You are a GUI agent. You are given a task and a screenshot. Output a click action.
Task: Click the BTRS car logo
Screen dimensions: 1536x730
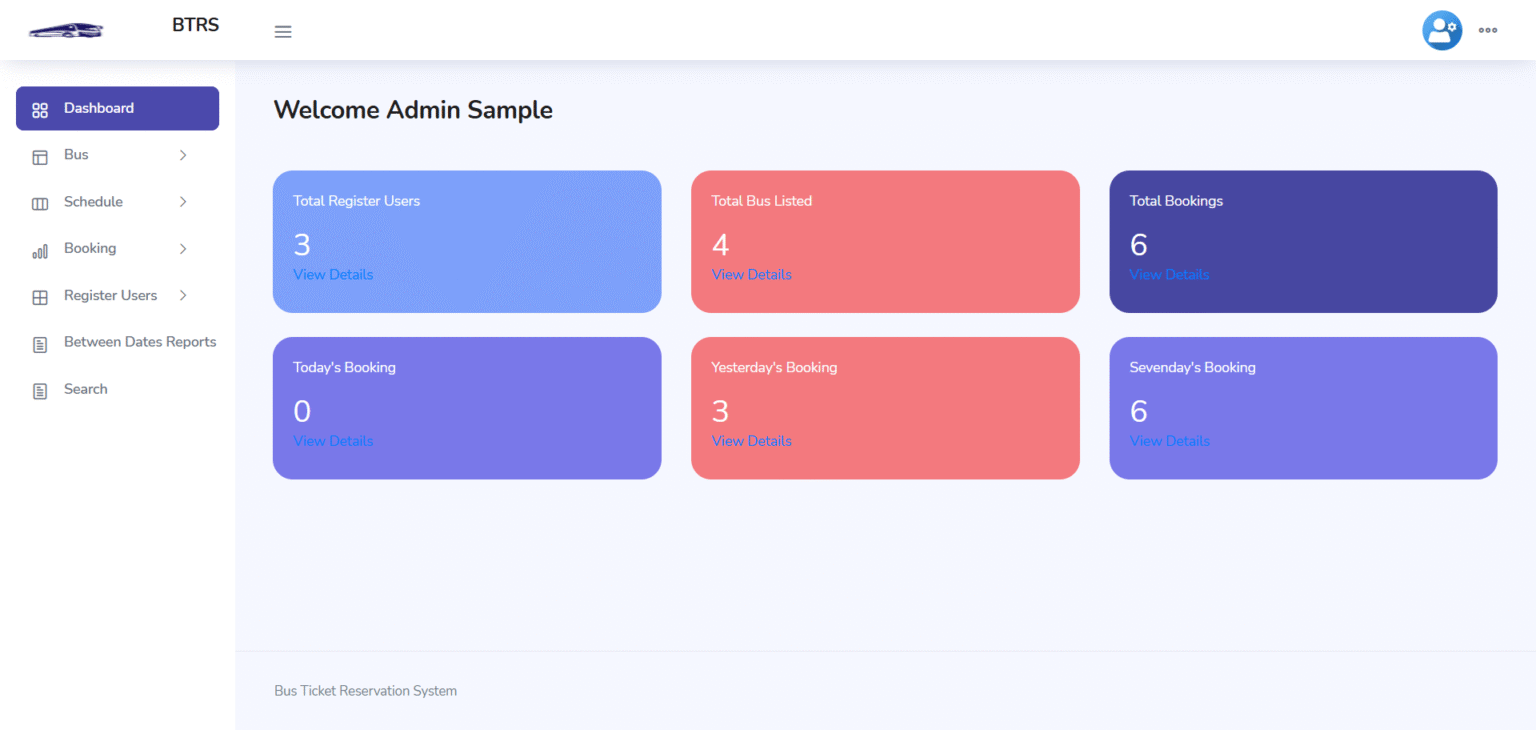[x=65, y=28]
